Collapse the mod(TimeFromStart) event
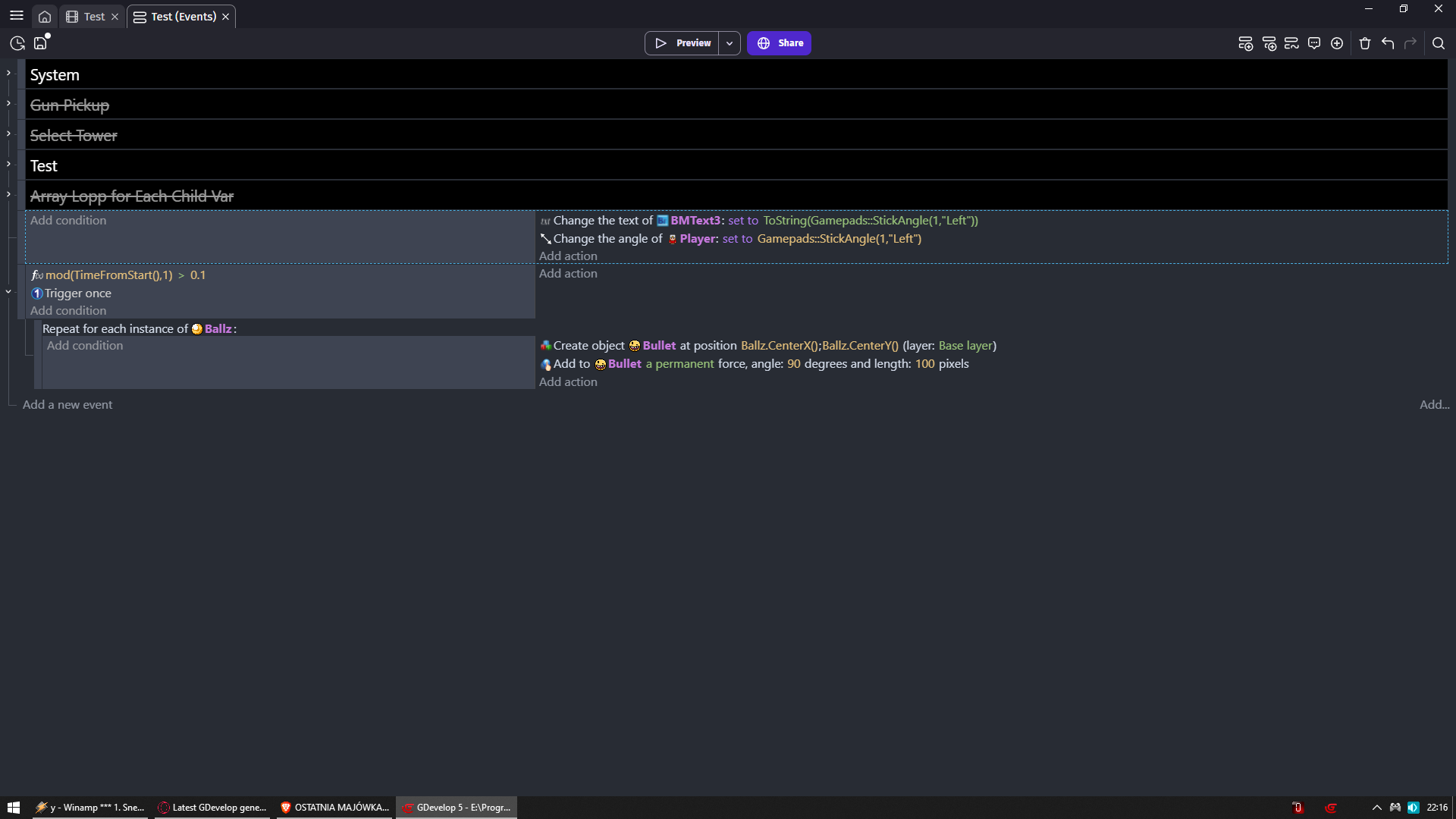The height and width of the screenshot is (819, 1456). (x=8, y=291)
